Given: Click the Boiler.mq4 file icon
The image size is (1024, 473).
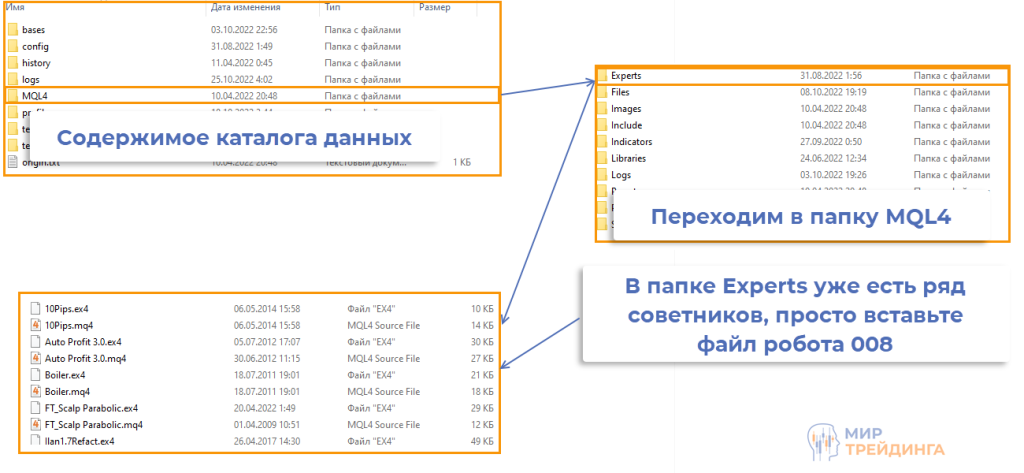Looking at the screenshot, I should pyautogui.click(x=37, y=391).
